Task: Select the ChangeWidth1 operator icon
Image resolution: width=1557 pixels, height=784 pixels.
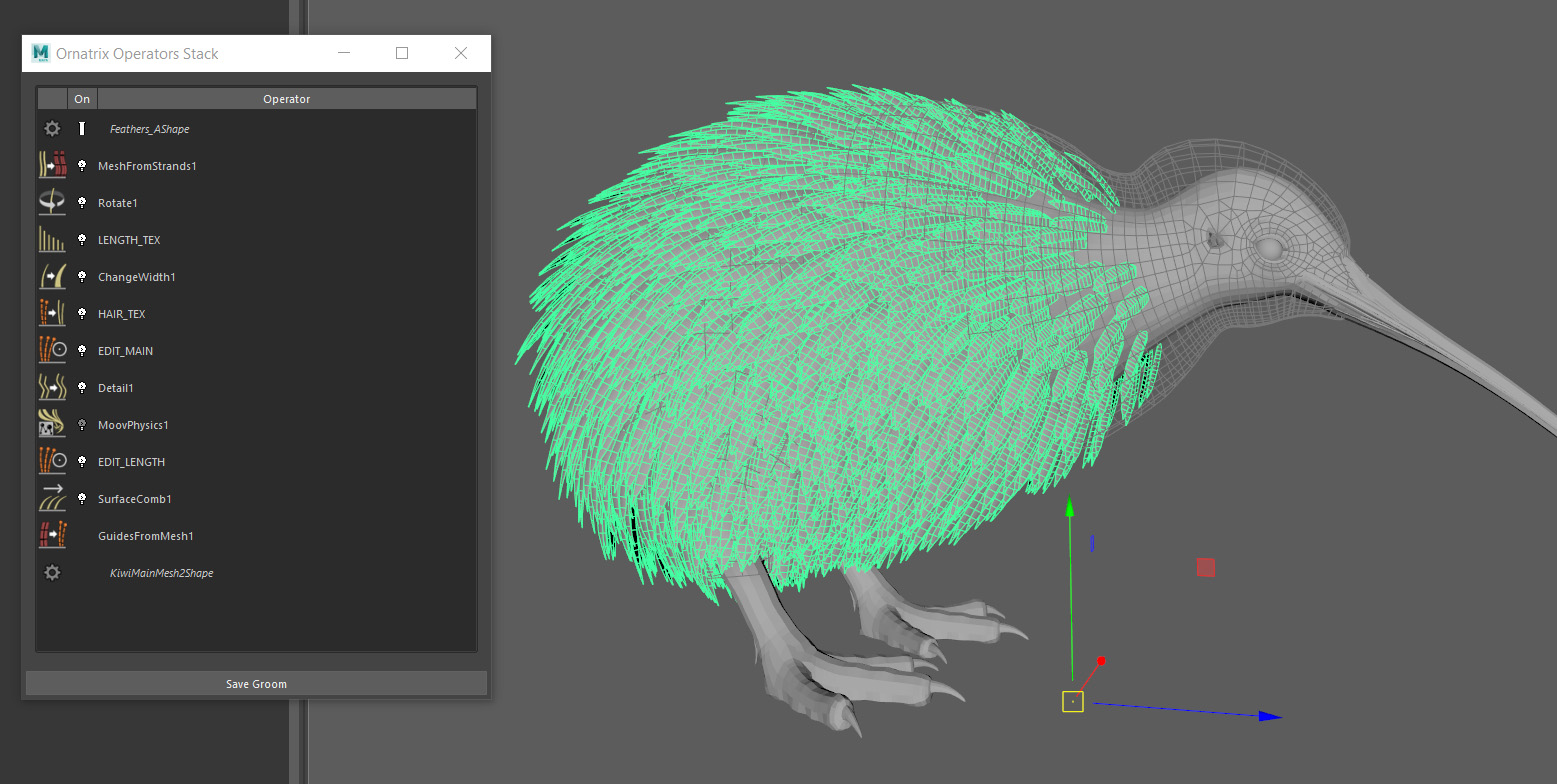Action: click(x=52, y=276)
